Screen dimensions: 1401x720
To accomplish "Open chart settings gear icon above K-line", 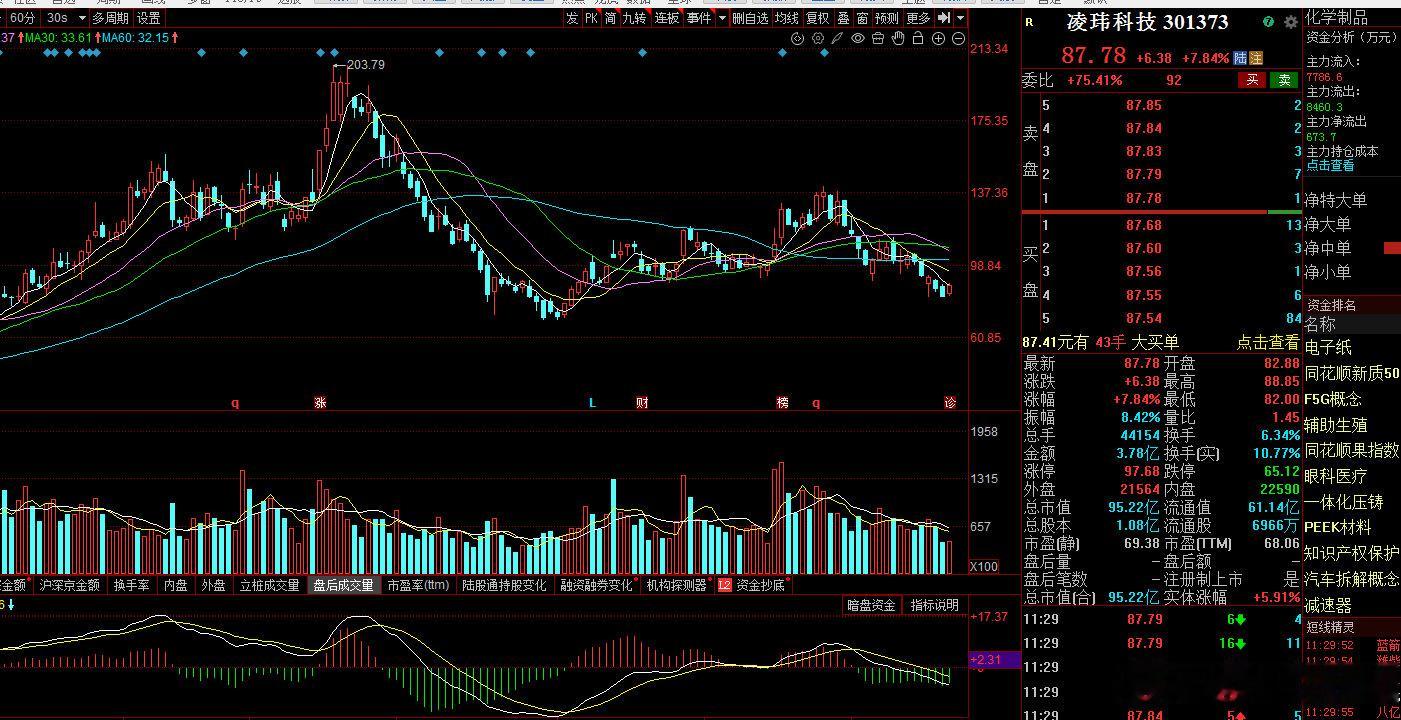I will (818, 38).
